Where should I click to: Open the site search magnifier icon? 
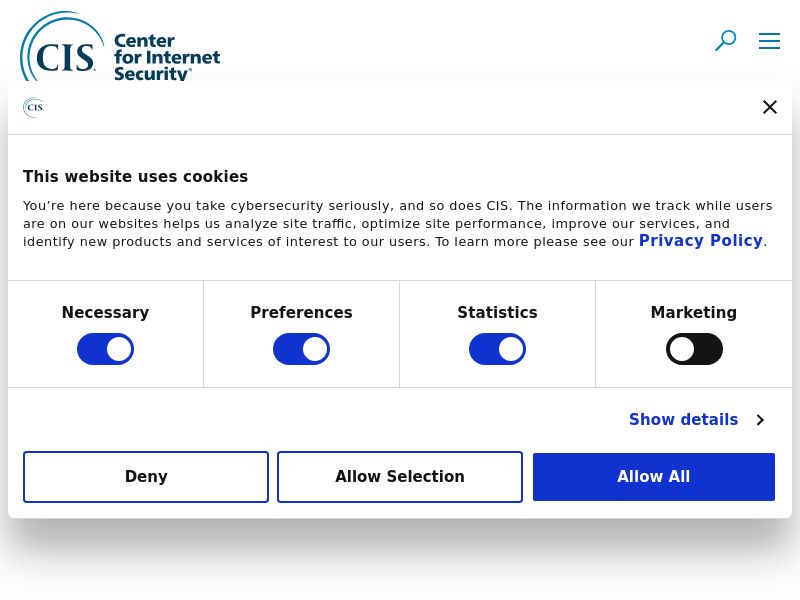(x=725, y=41)
